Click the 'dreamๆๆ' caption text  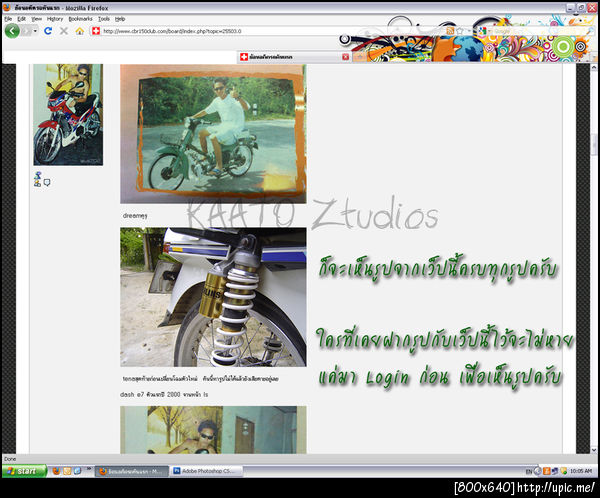[x=135, y=216]
